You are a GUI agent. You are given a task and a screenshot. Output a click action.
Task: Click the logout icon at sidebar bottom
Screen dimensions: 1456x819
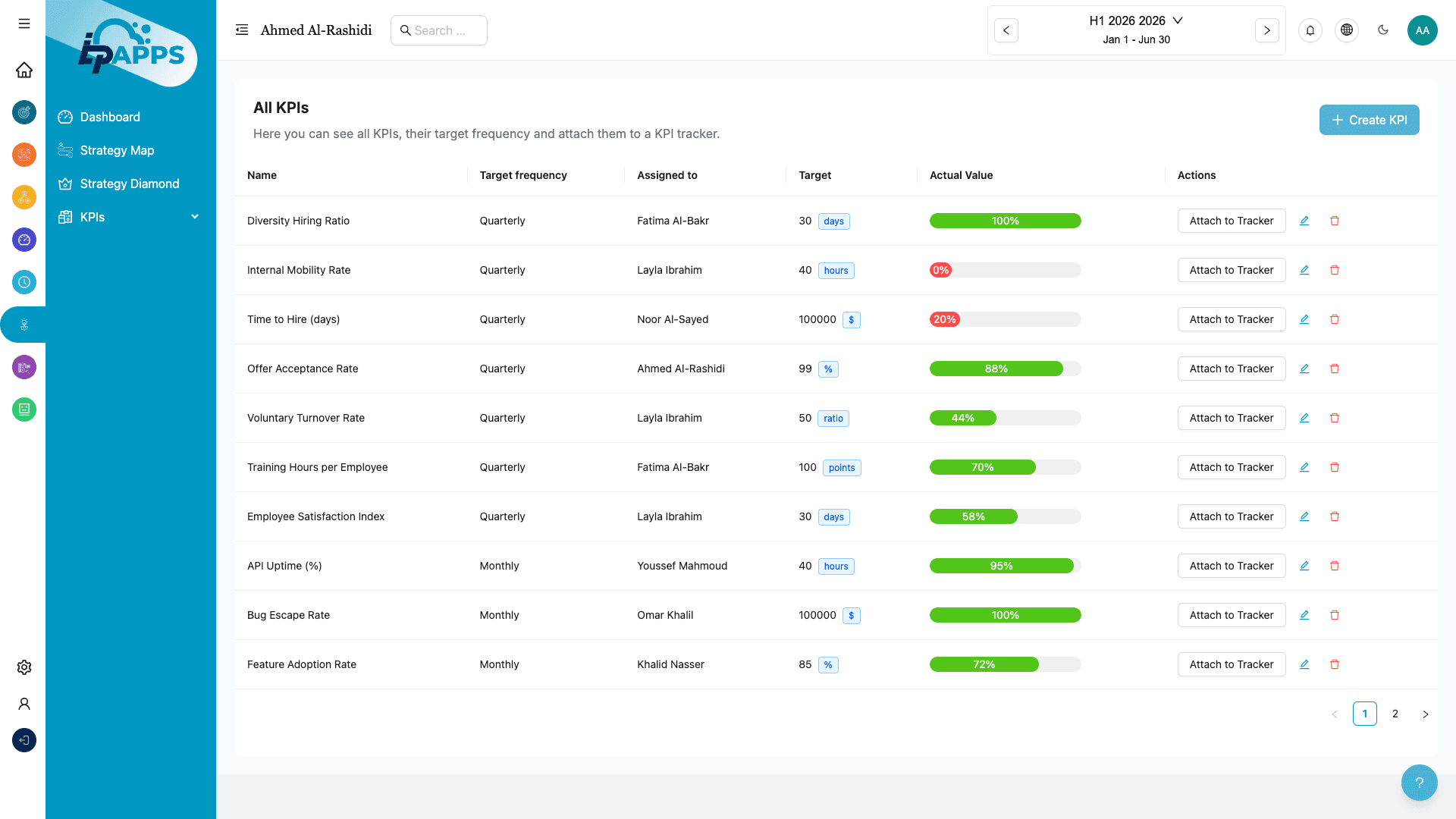(x=24, y=740)
